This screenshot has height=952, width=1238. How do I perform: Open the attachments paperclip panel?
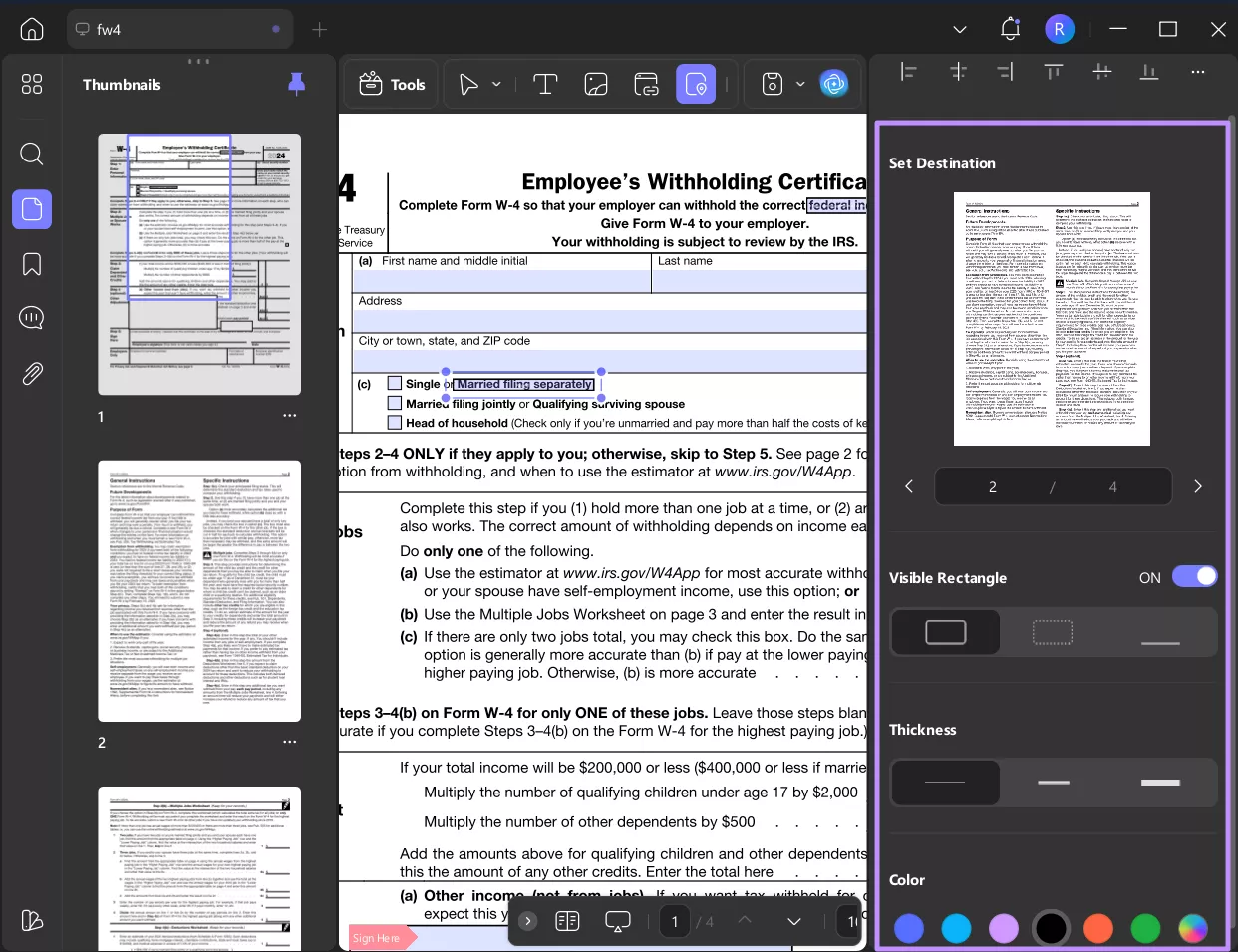[x=32, y=373]
